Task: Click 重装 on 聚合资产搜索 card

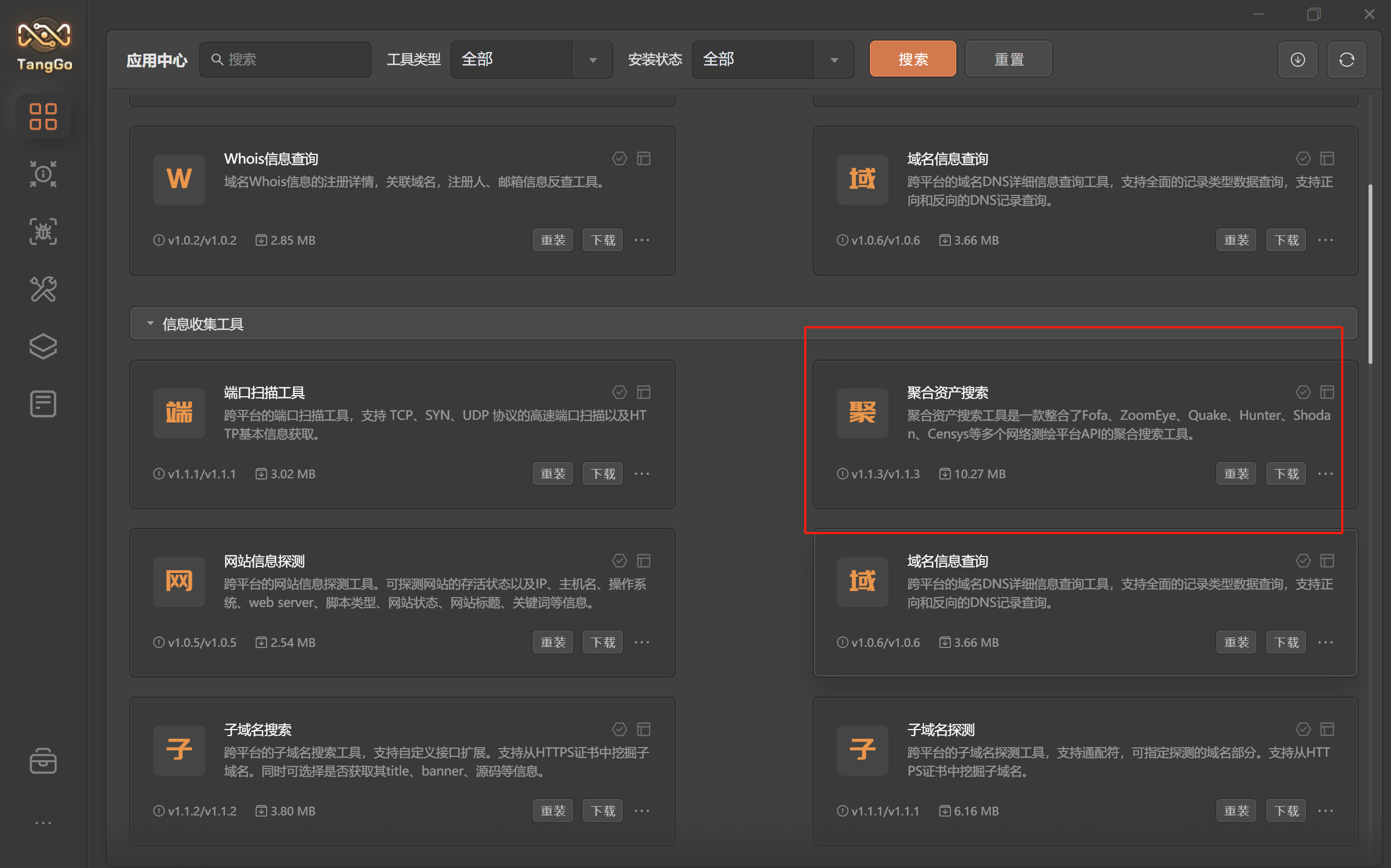Action: tap(1237, 473)
